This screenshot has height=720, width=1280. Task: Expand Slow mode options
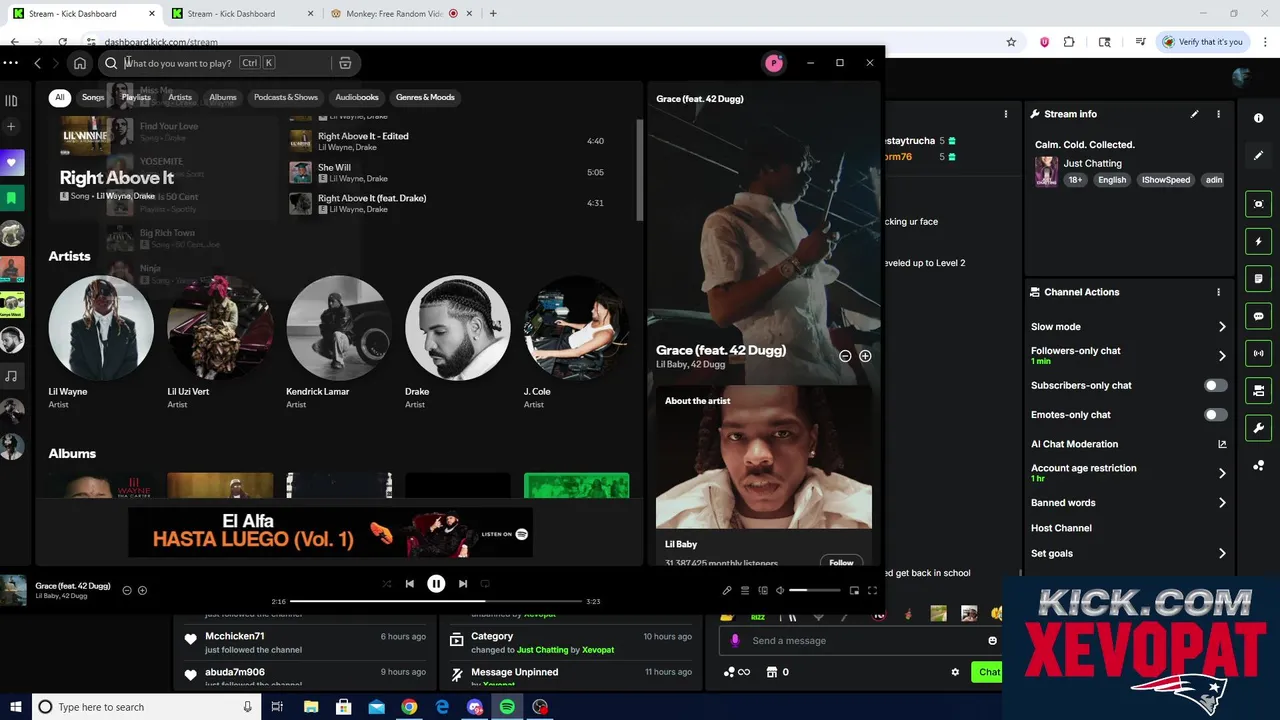click(x=1222, y=327)
